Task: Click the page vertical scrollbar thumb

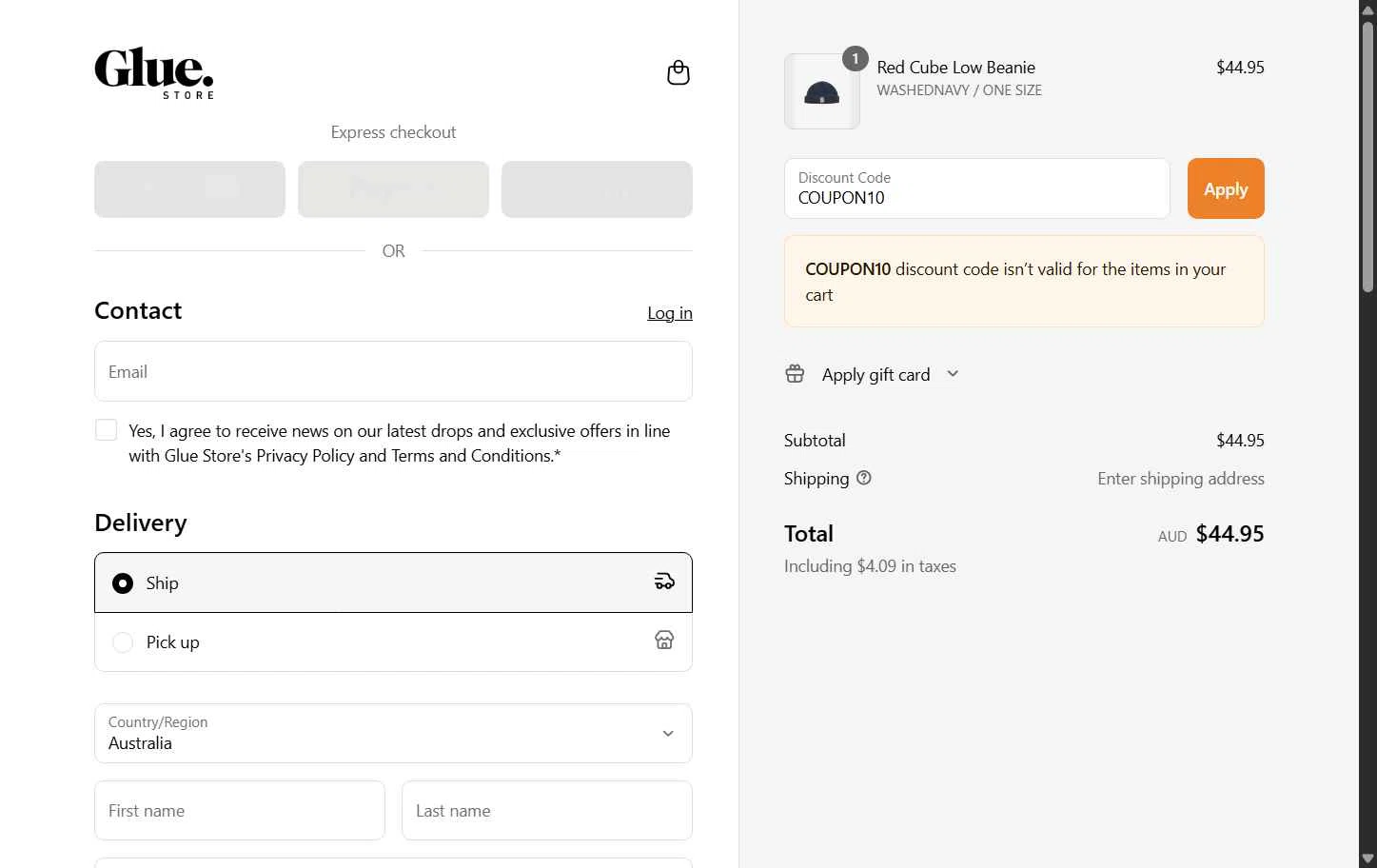Action: point(1367,157)
